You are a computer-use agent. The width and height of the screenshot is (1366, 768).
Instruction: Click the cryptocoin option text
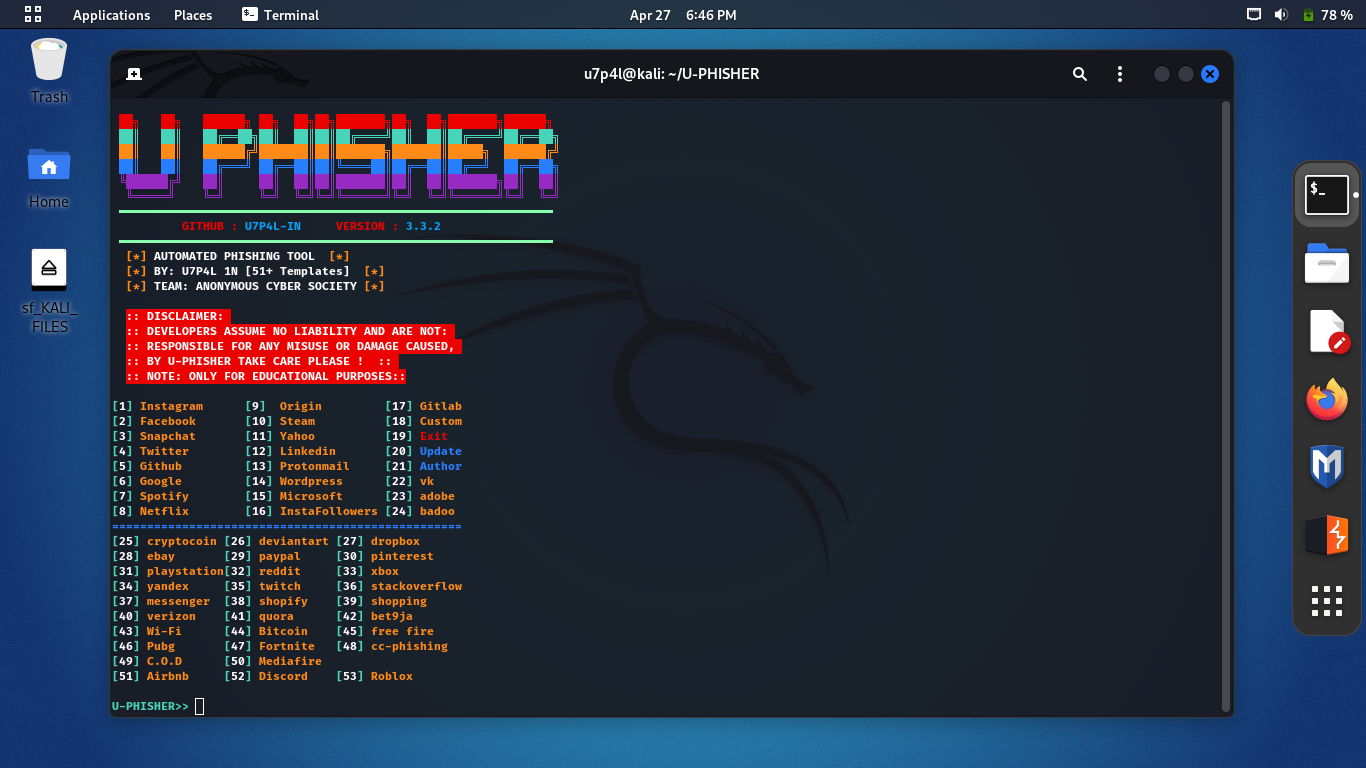[x=182, y=541]
